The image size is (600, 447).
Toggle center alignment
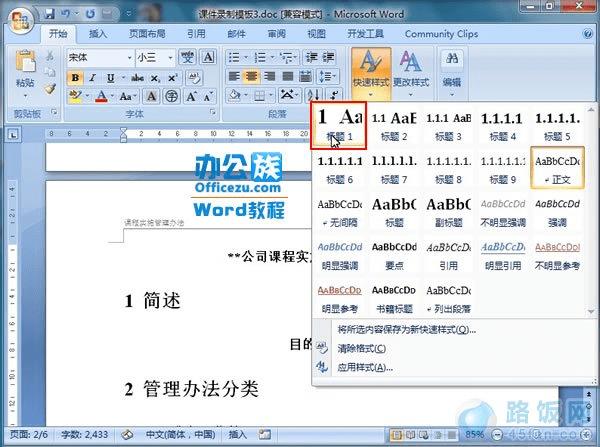pos(251,76)
